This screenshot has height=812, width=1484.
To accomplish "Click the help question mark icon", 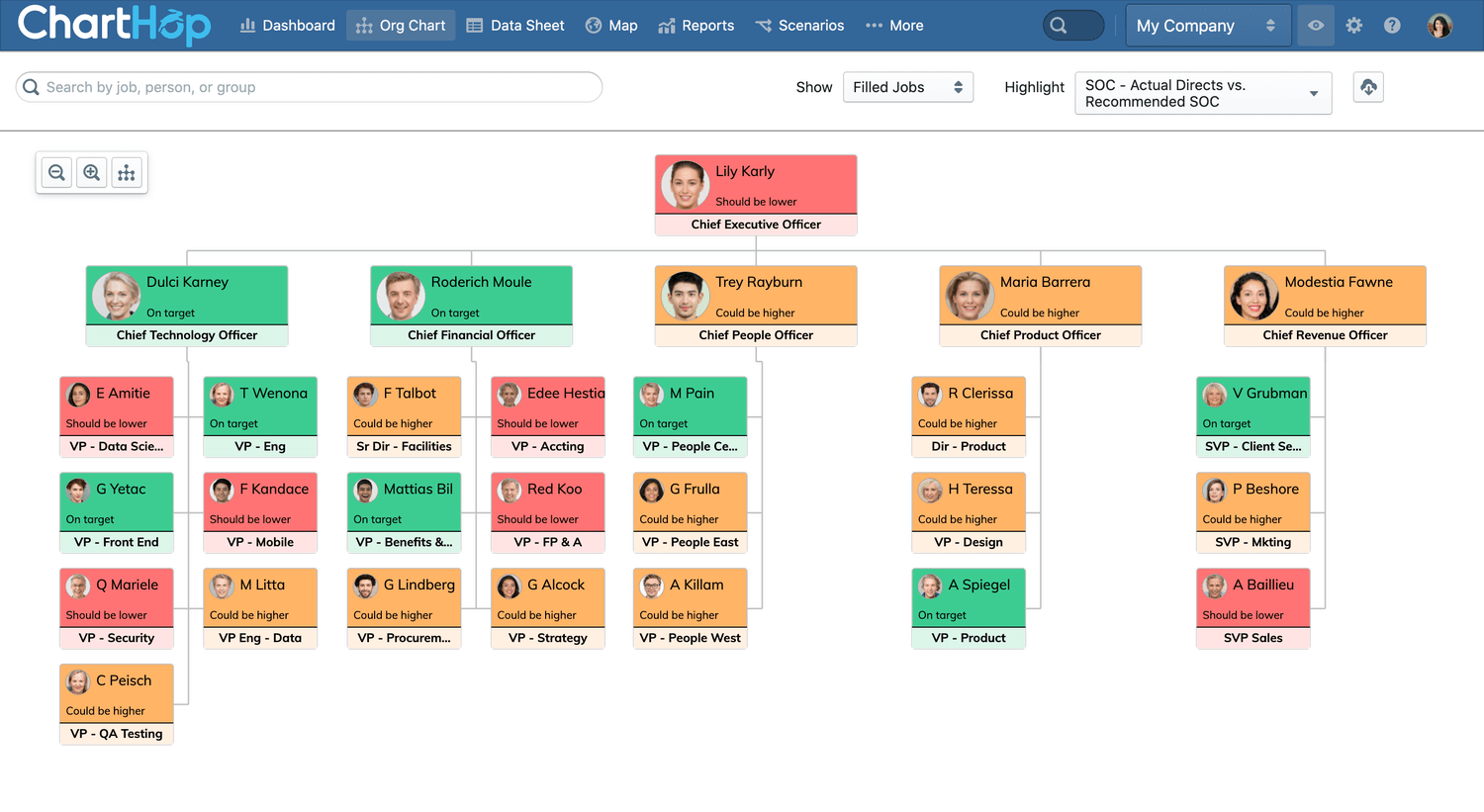I will 1392,25.
